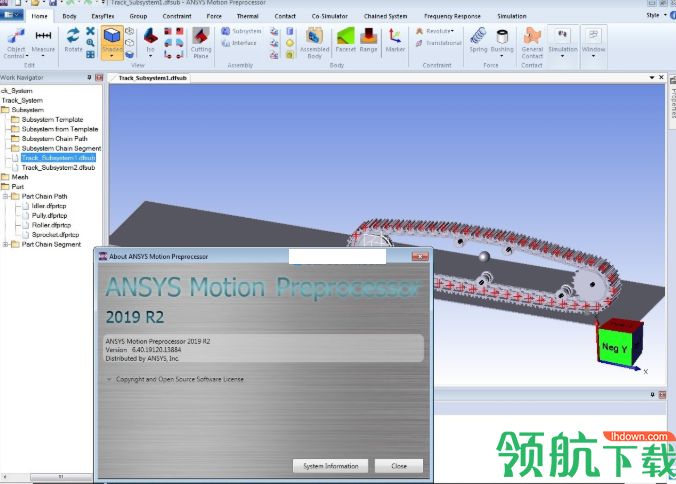Open the Cutting Plane tool
Screen dimensions: 676x484
click(x=201, y=43)
